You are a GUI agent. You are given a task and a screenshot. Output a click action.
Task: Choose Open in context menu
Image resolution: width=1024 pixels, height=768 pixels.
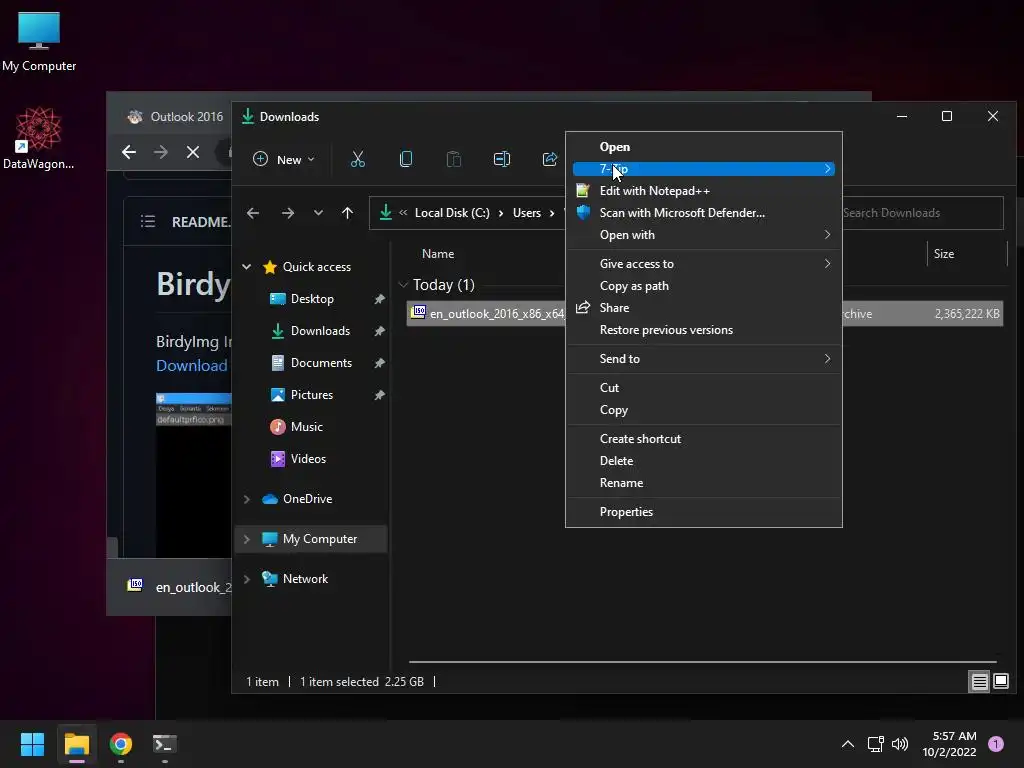(703, 147)
